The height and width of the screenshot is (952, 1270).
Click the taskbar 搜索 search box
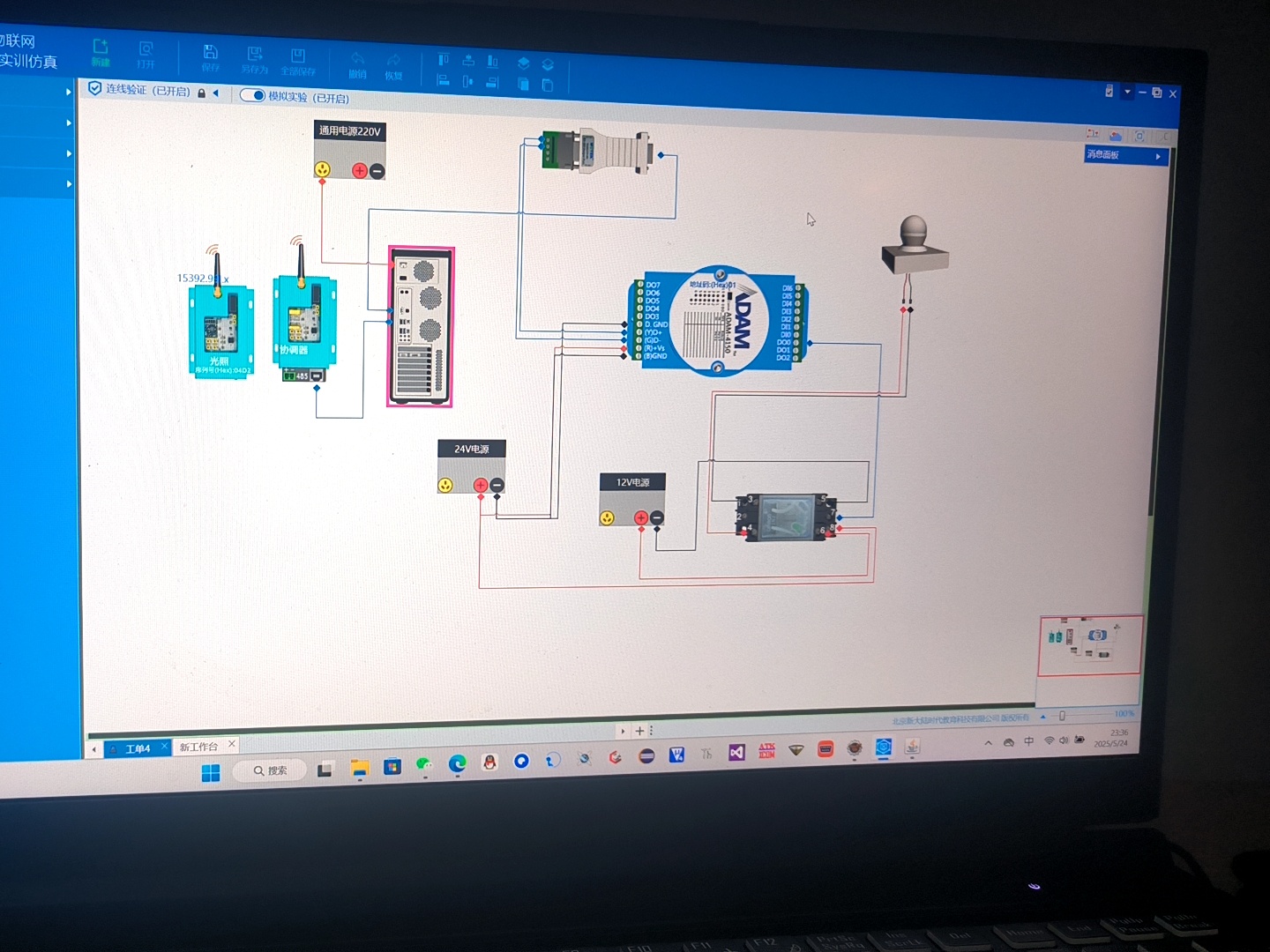tap(270, 770)
